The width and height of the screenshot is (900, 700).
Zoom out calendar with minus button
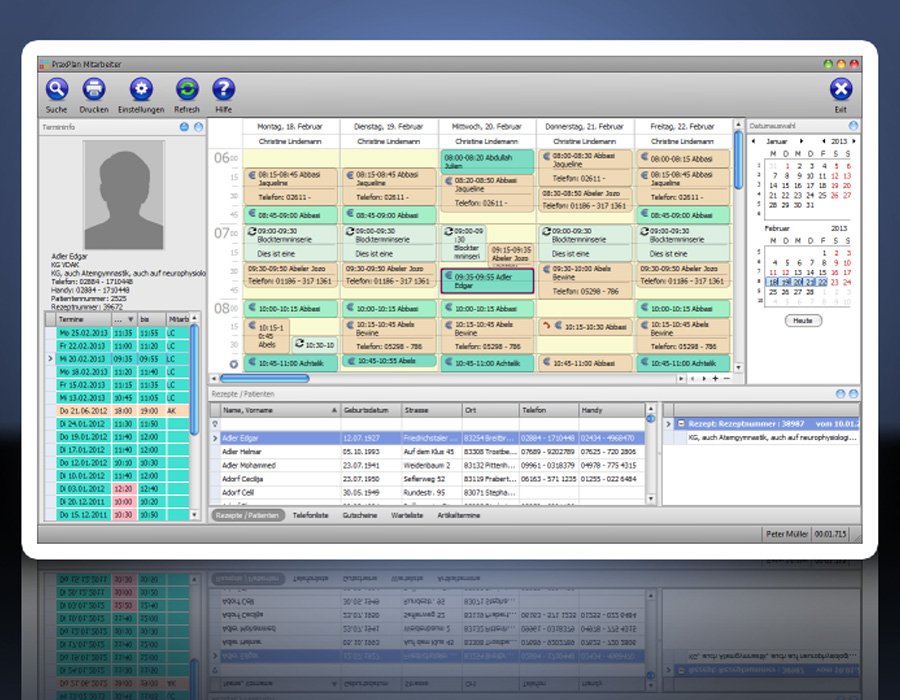point(727,379)
